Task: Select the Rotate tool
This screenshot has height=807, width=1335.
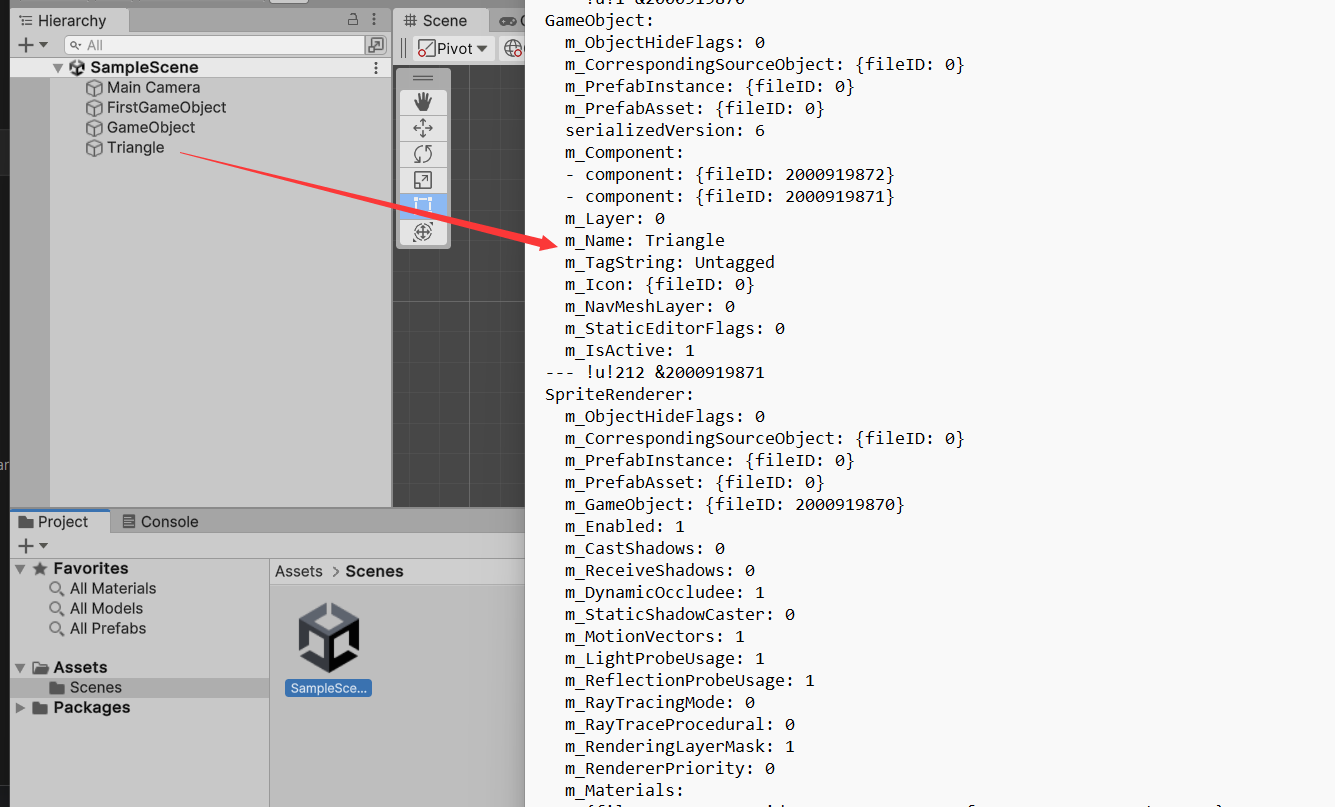Action: point(423,154)
